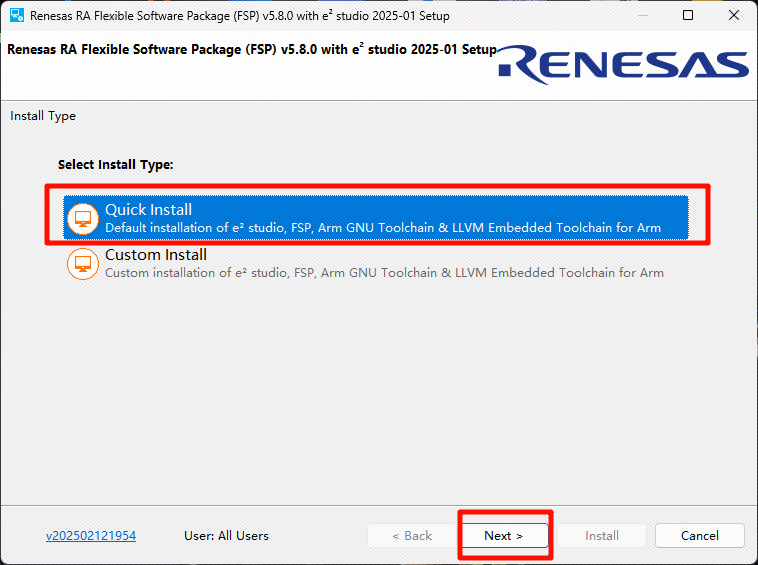Click the Renesas logo
758x565 pixels.
[624, 64]
